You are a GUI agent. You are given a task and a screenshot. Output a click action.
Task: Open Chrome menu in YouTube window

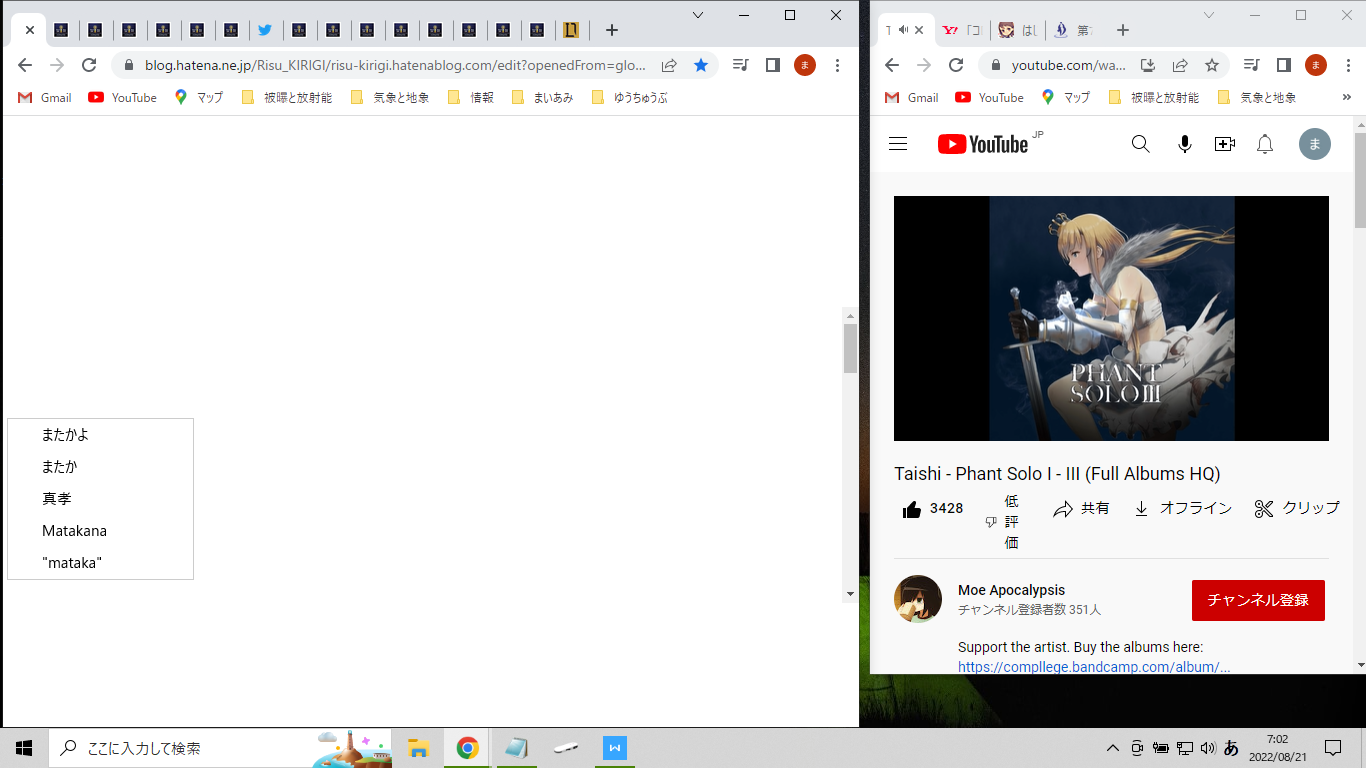click(1348, 65)
